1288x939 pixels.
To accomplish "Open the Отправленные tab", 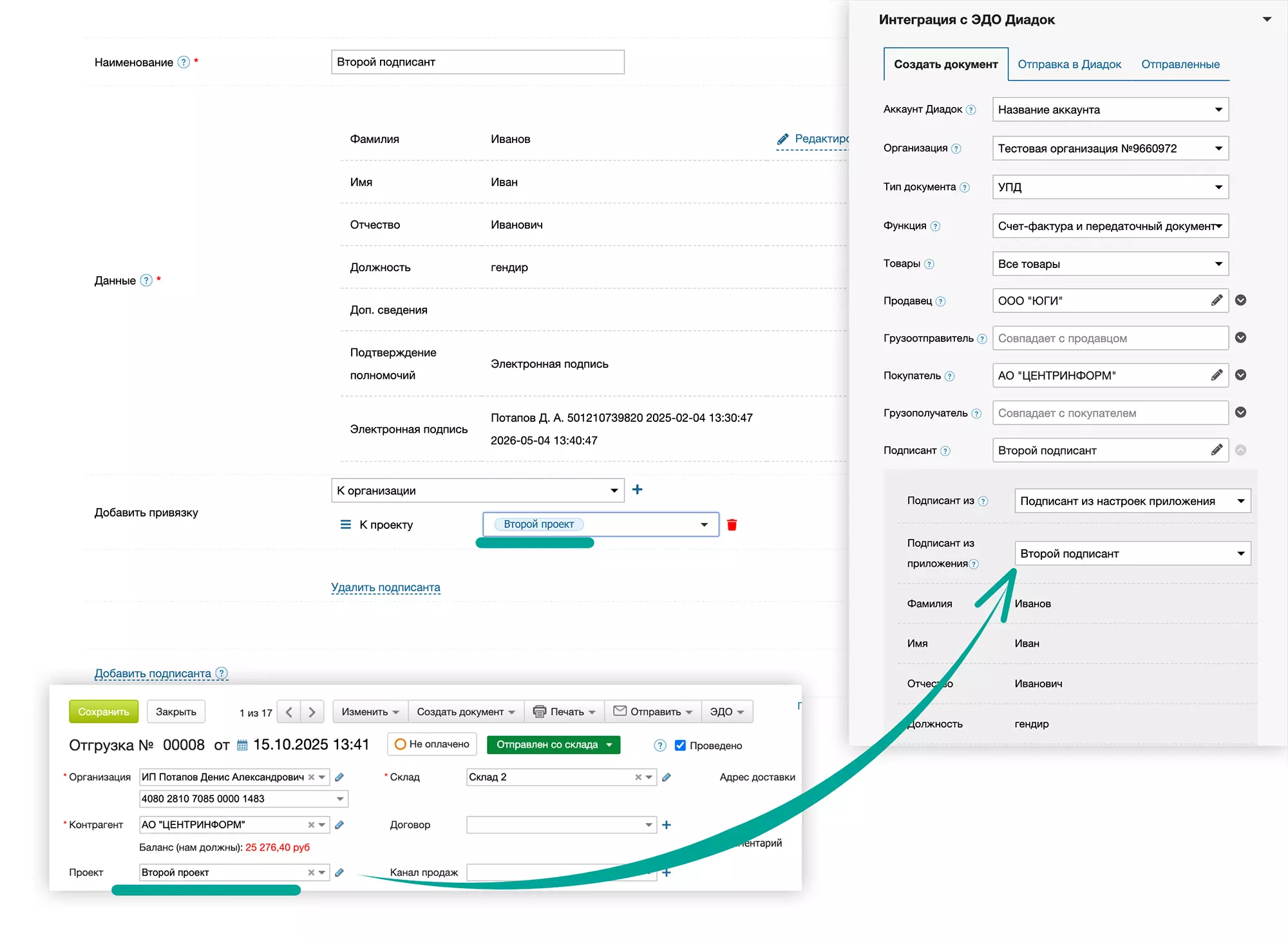I will 1180,64.
